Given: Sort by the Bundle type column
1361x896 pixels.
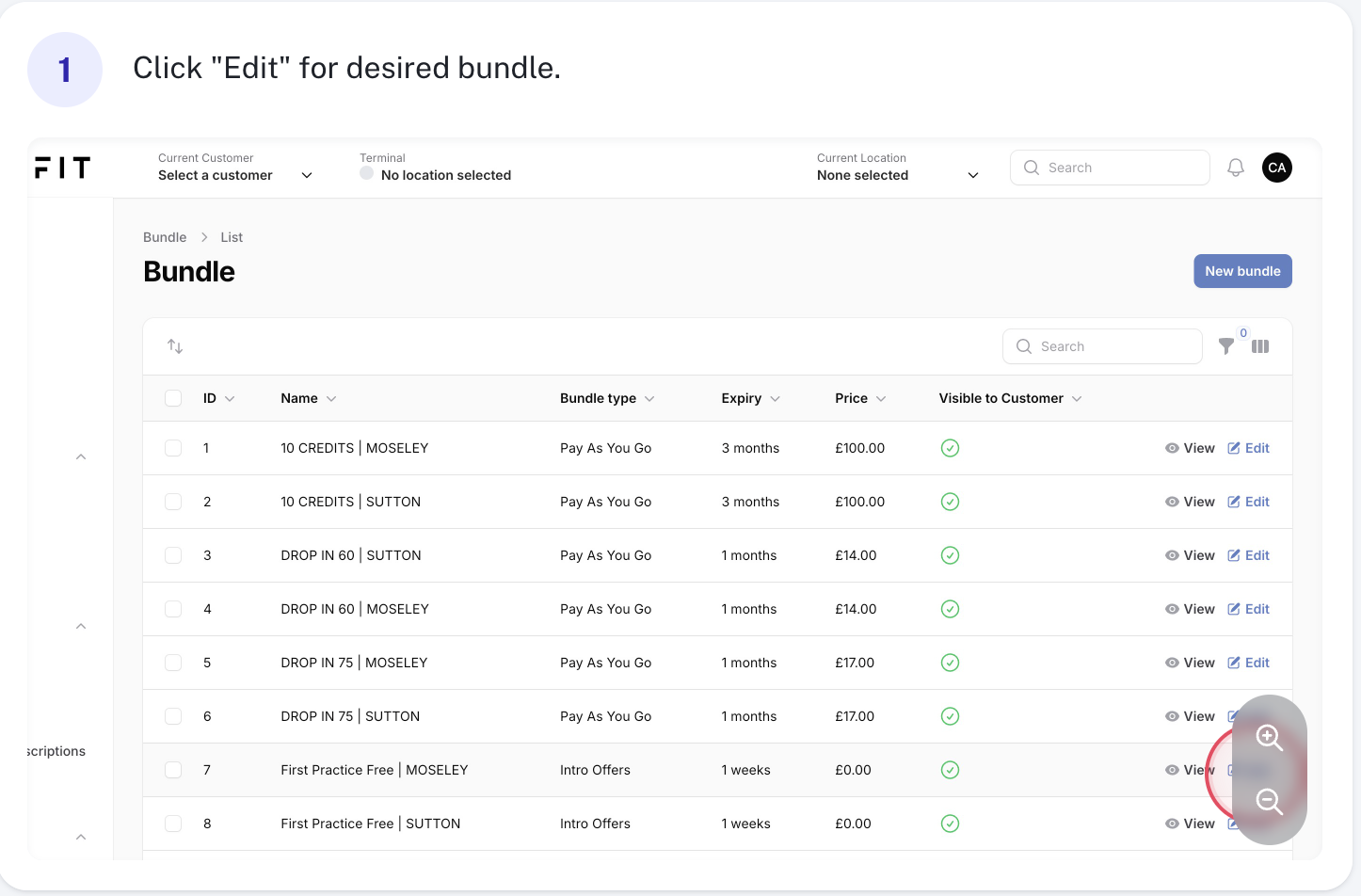Looking at the screenshot, I should 607,398.
